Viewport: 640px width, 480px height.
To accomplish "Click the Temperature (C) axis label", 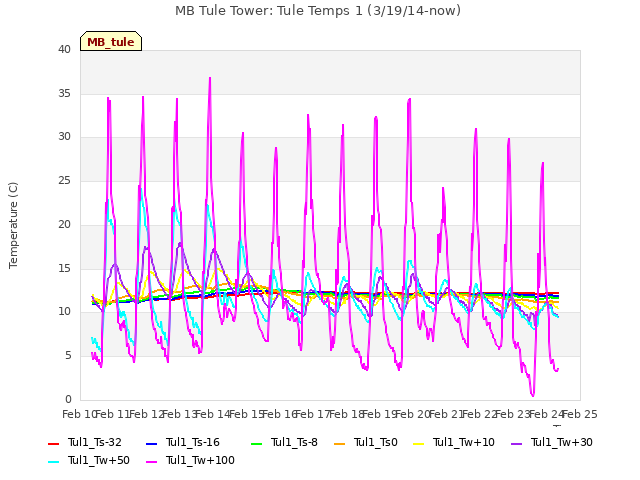I will click(x=13, y=225).
